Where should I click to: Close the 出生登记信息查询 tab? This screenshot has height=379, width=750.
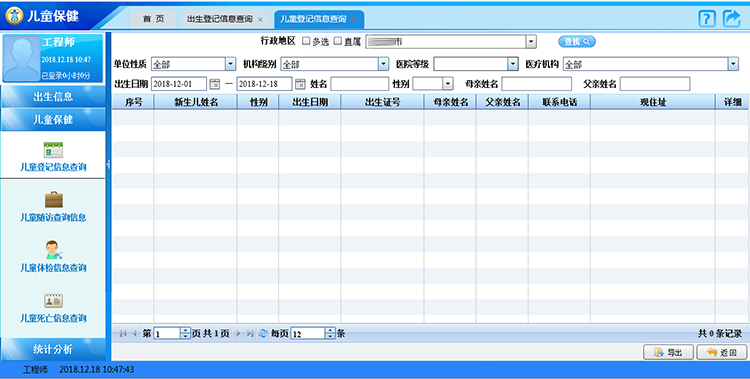tap(260, 20)
